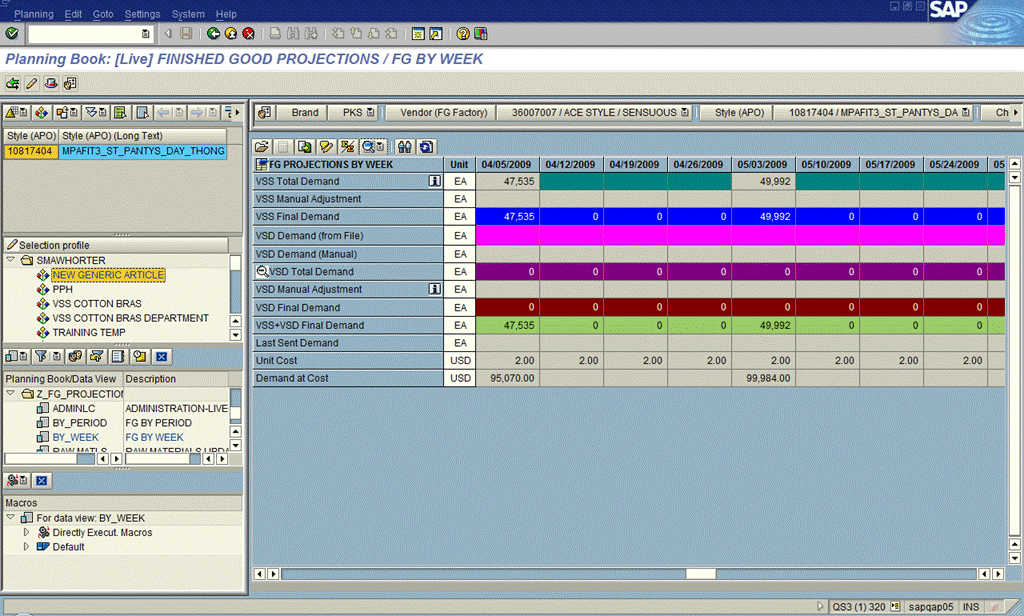
Task: Click the info icon in VSS Total Demand row
Action: coord(434,181)
